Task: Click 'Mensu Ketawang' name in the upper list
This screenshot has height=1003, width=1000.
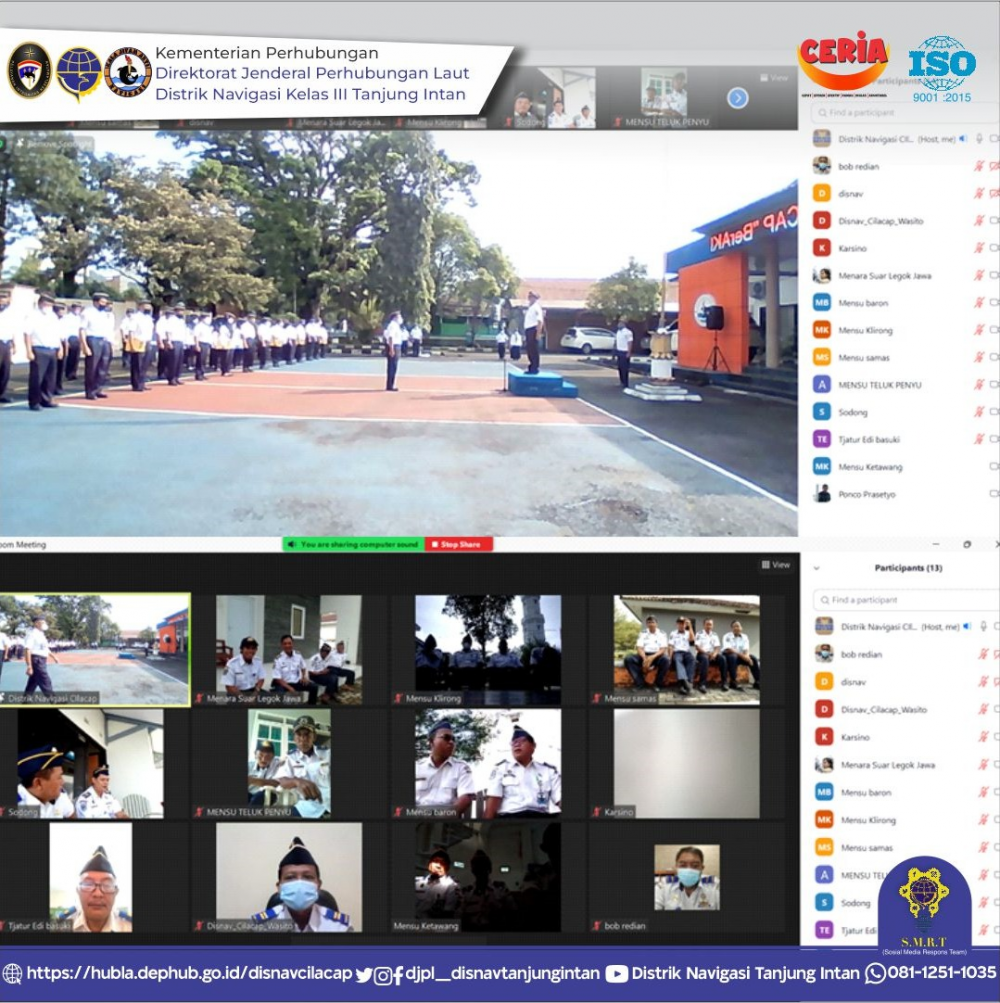Action: pos(870,467)
